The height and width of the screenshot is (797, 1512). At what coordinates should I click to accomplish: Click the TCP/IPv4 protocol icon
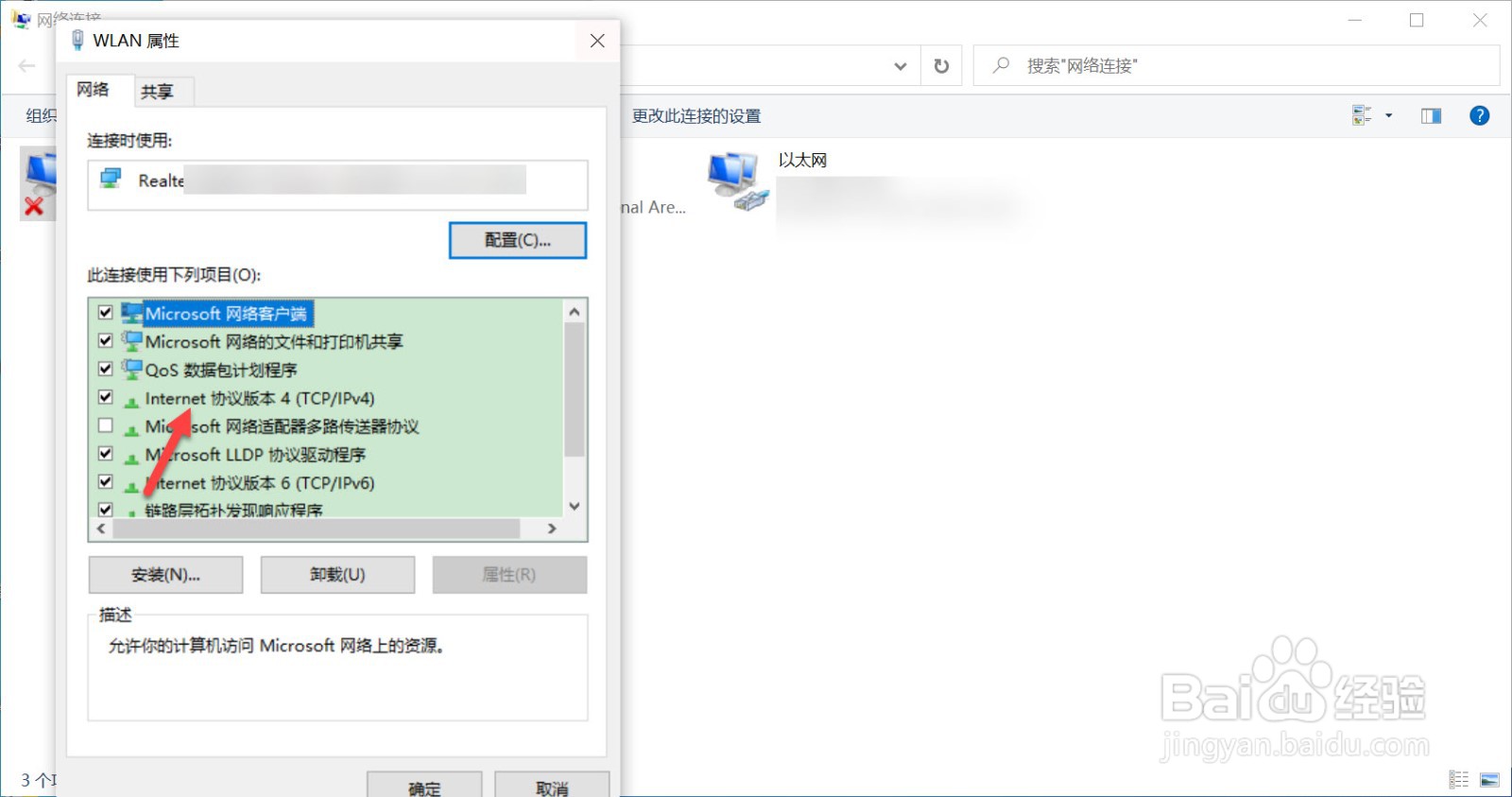pos(131,401)
